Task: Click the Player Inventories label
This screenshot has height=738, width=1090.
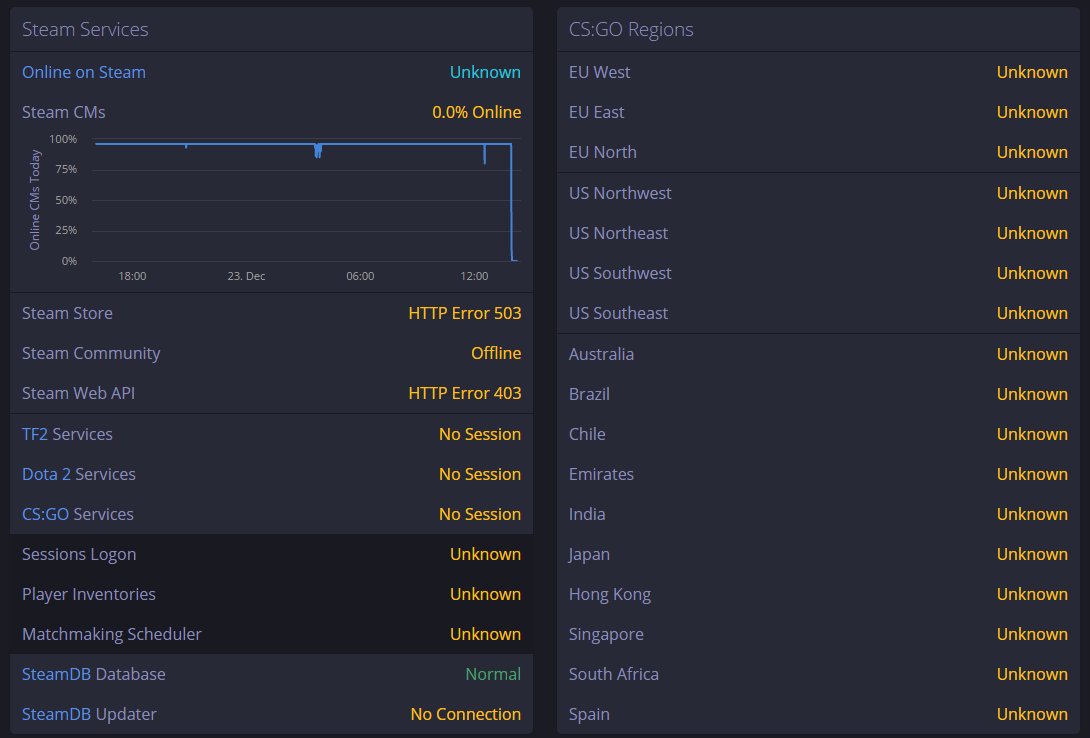Action: [x=88, y=595]
